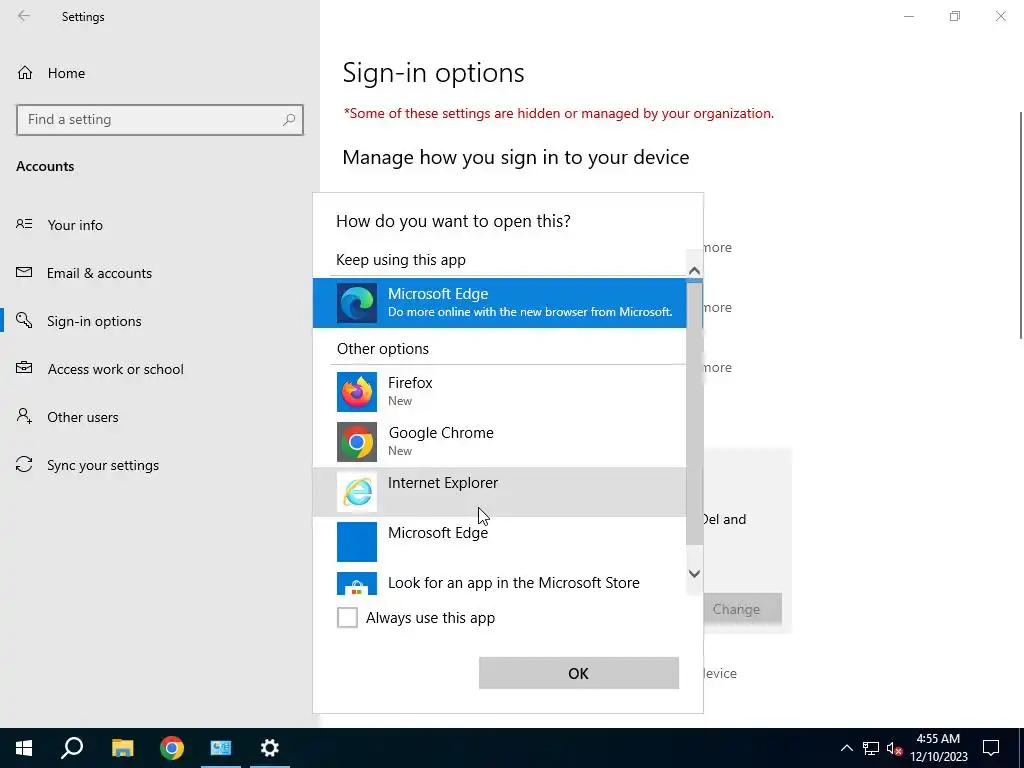Click the magnifier icon in Find a setting

pos(289,120)
